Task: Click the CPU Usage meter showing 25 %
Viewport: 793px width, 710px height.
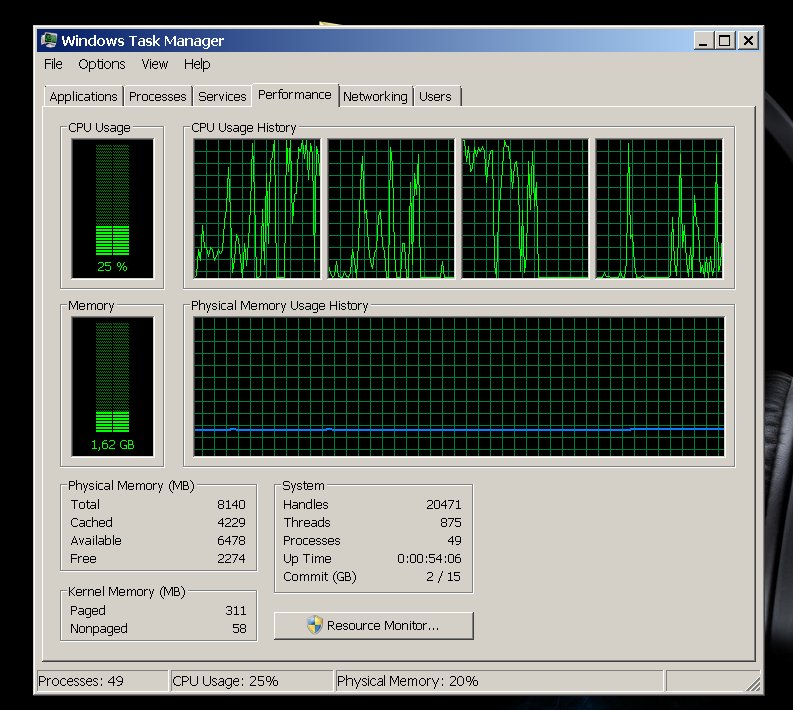Action: tap(112, 208)
